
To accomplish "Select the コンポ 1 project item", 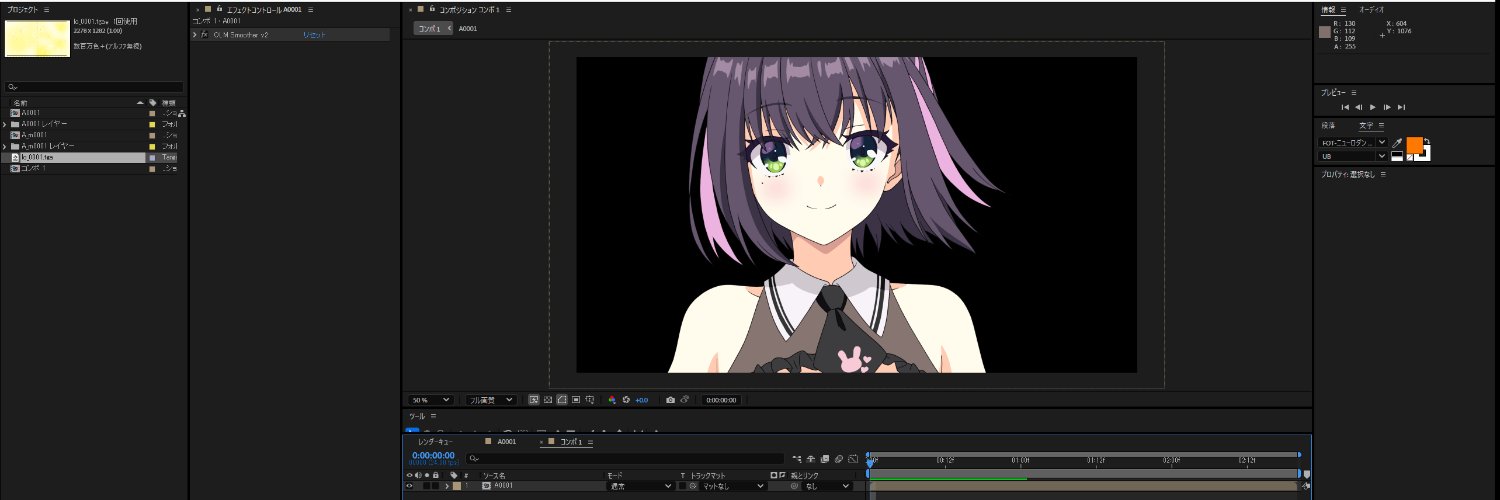I will 34,168.
